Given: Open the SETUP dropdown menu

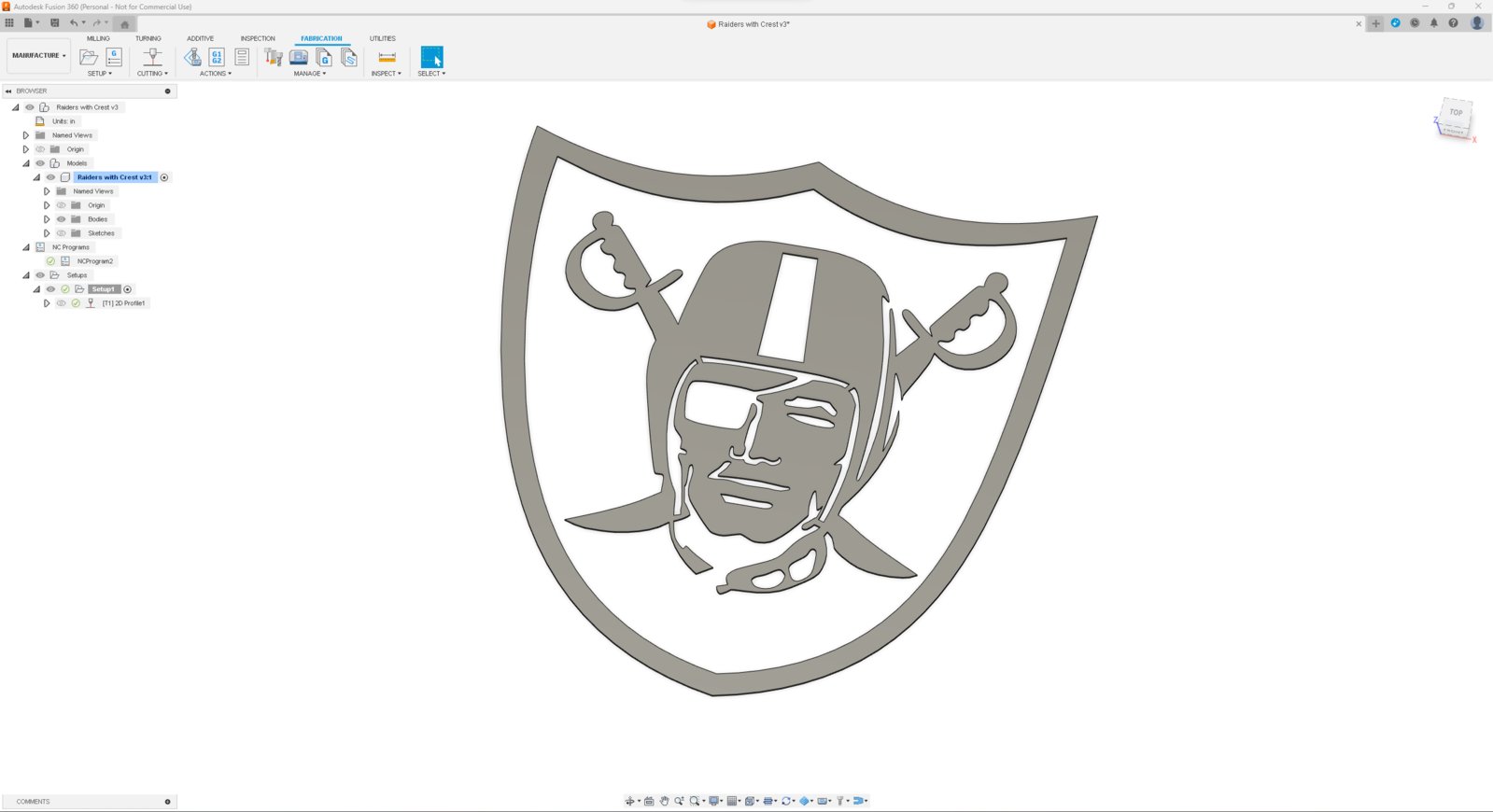Looking at the screenshot, I should pos(99,74).
